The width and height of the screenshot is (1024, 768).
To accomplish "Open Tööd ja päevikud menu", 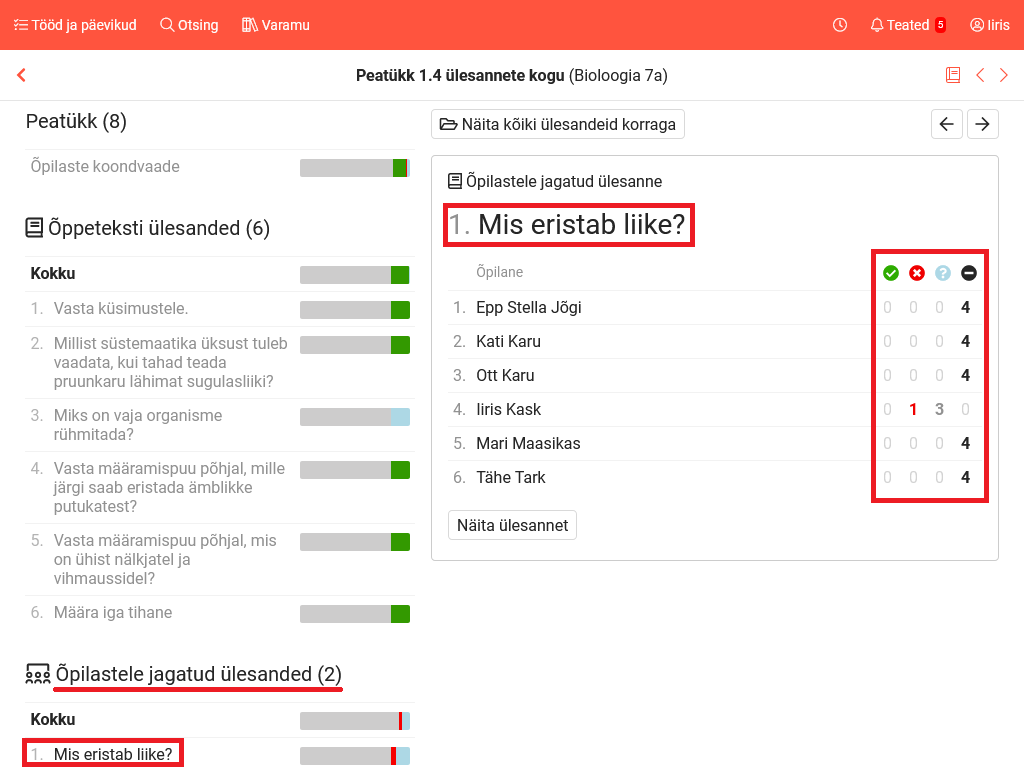I will click(x=75, y=25).
